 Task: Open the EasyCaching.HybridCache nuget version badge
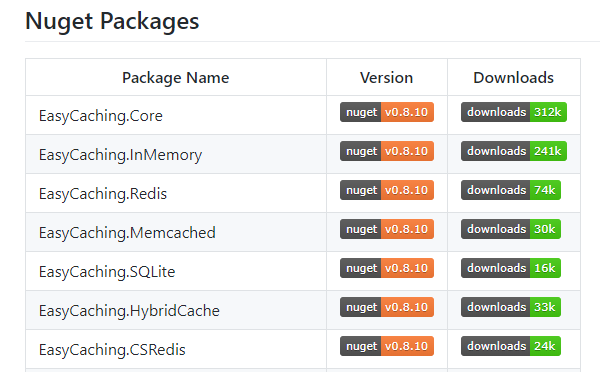(387, 307)
